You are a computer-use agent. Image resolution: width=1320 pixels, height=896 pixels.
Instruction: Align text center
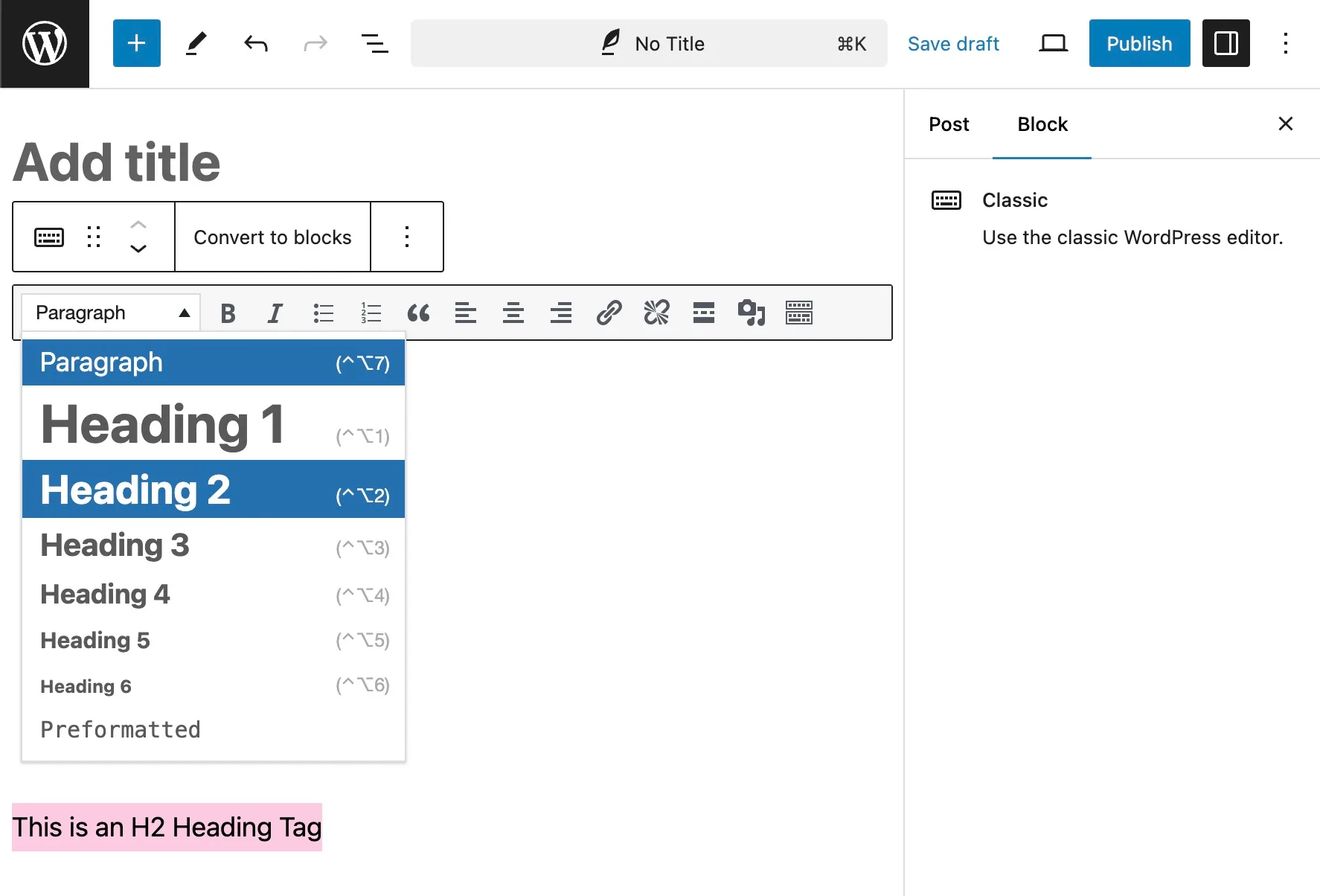click(x=513, y=313)
